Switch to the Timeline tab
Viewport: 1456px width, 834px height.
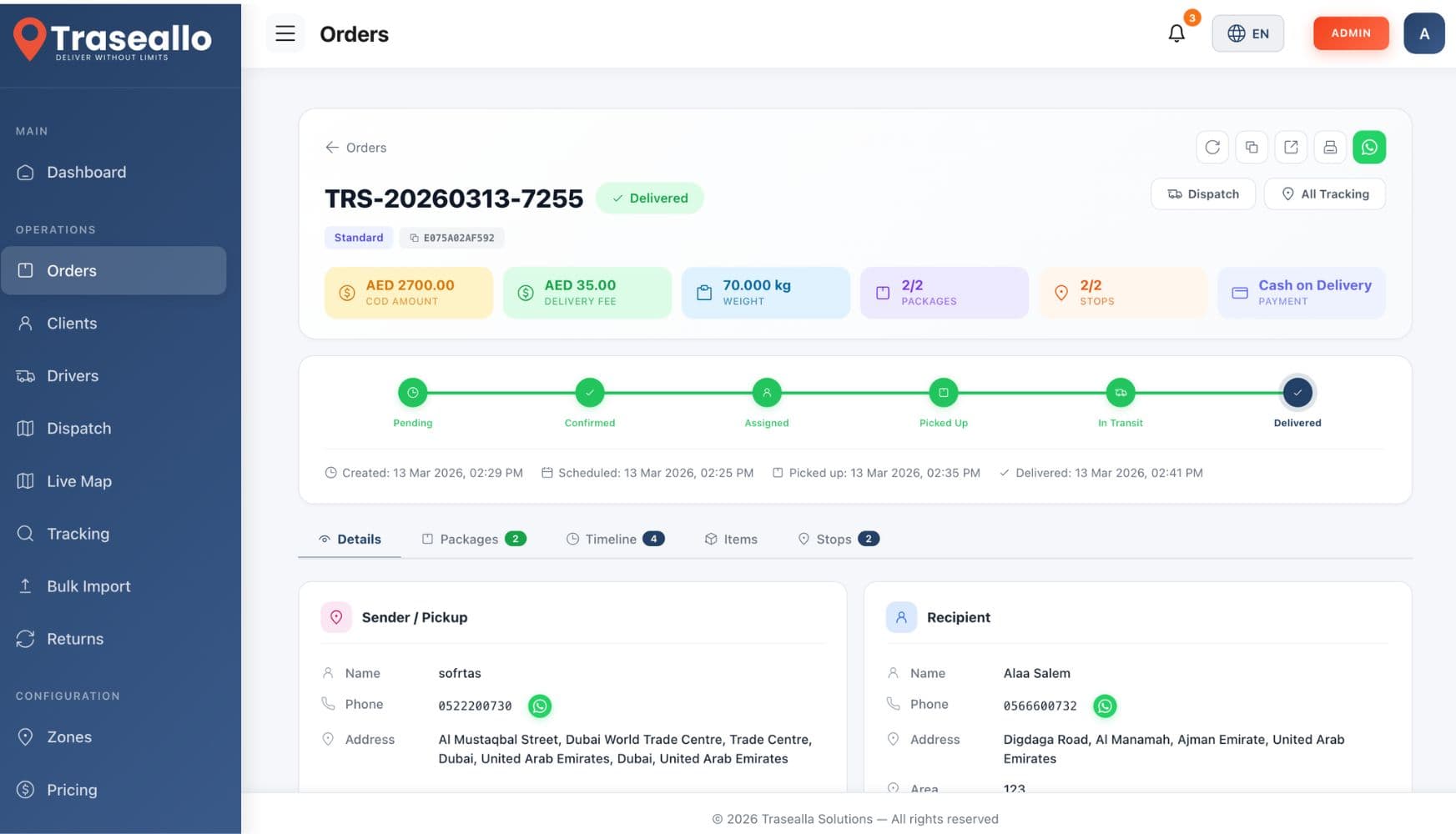tap(615, 540)
